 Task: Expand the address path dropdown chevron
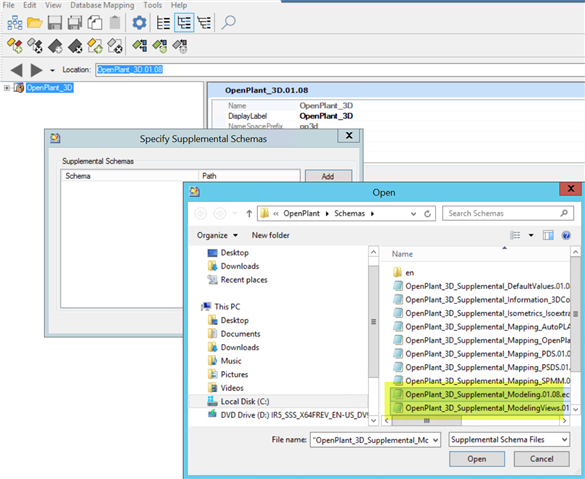click(413, 214)
